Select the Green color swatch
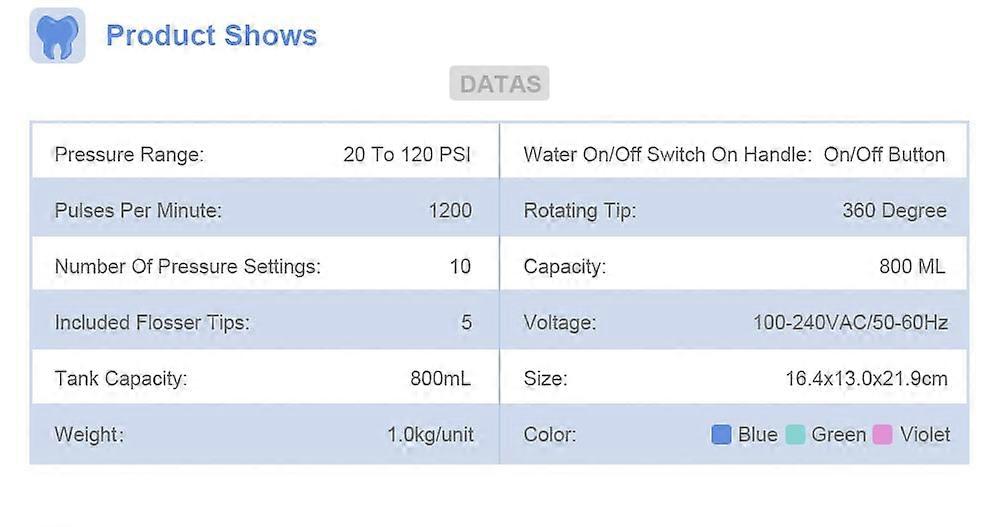This screenshot has height=527, width=1000. click(x=796, y=434)
